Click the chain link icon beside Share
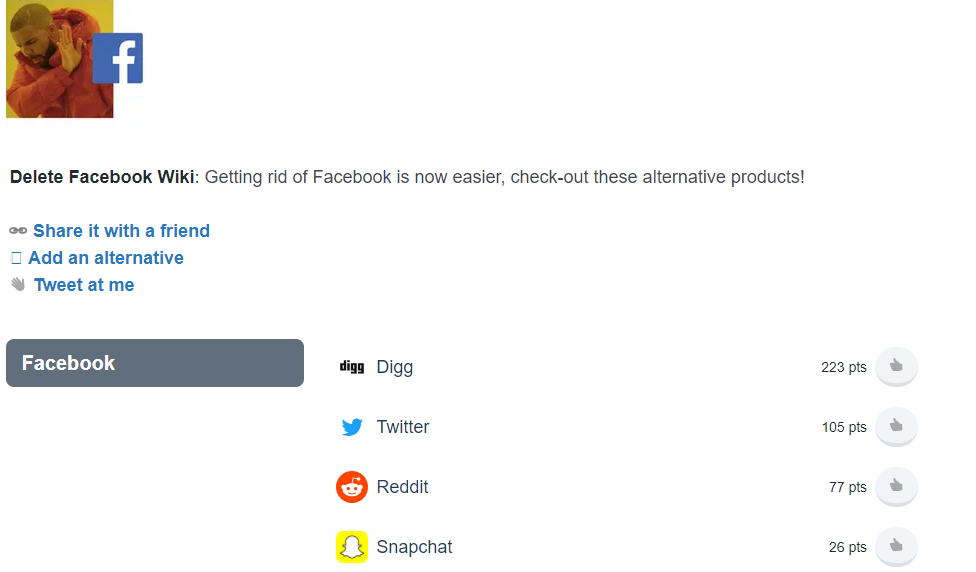 [18, 231]
